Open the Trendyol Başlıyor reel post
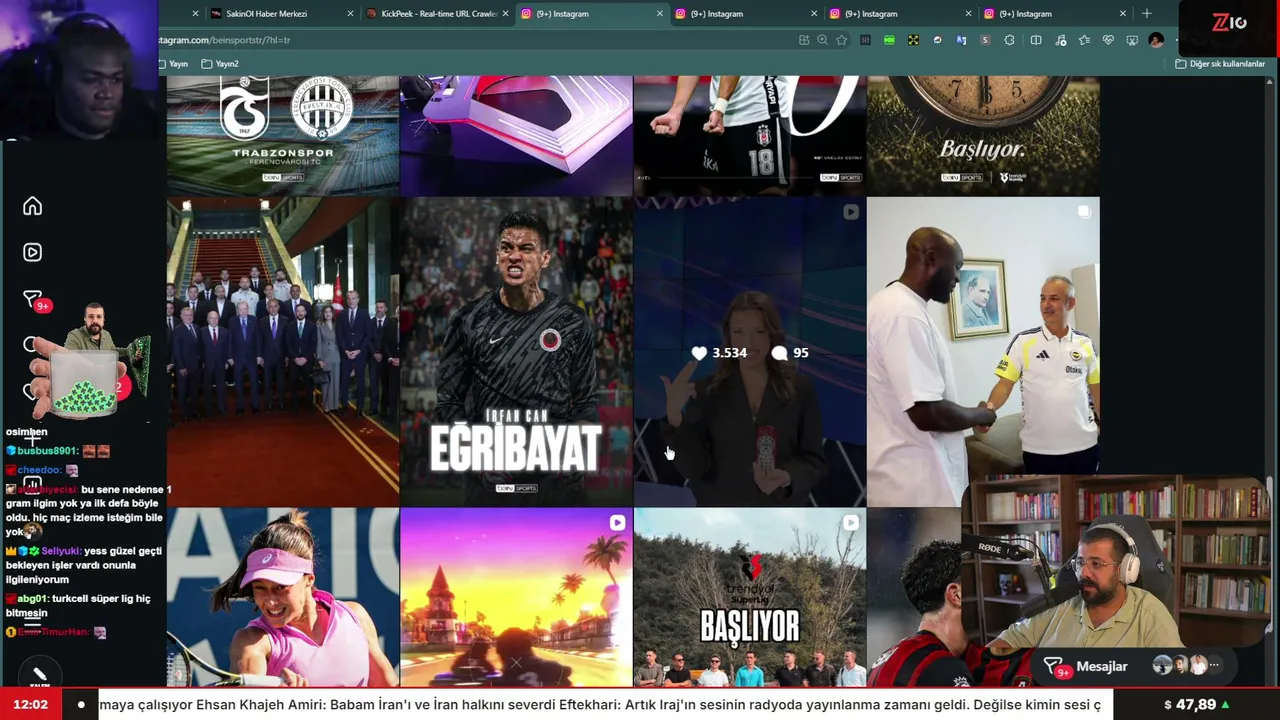Screen dimensions: 1280x720 750,598
